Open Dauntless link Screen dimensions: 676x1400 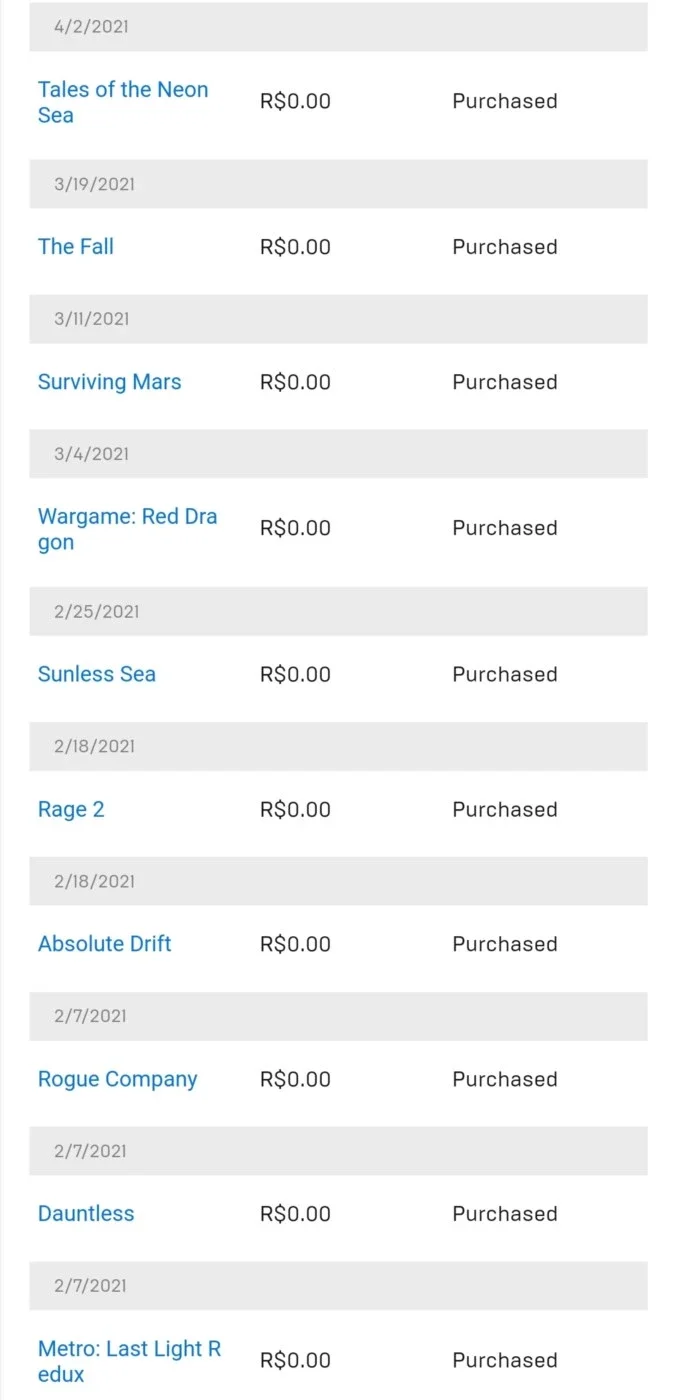click(x=86, y=1213)
